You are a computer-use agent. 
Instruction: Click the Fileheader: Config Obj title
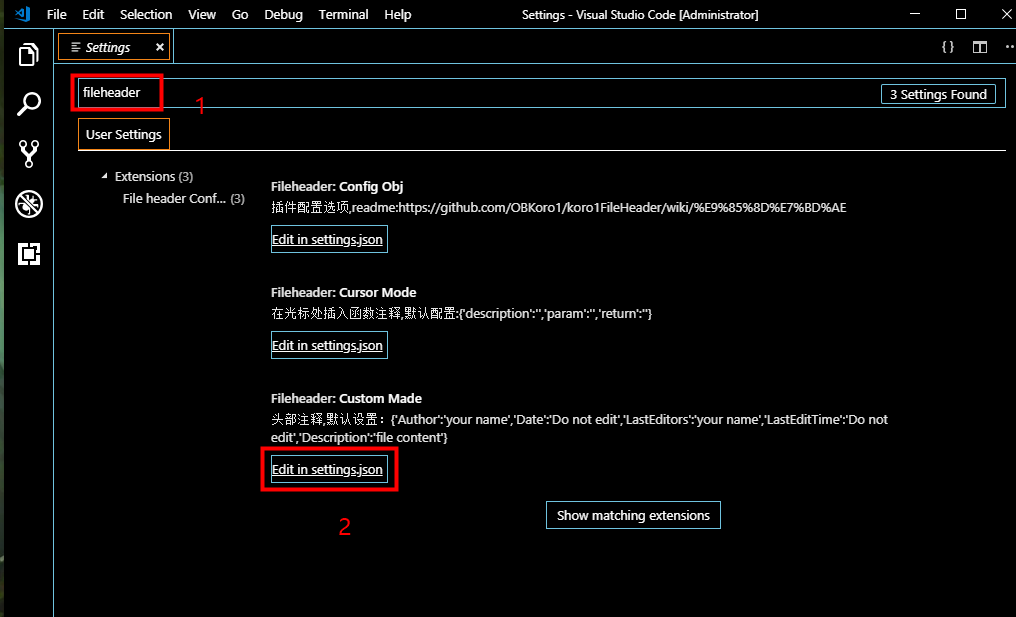(337, 187)
